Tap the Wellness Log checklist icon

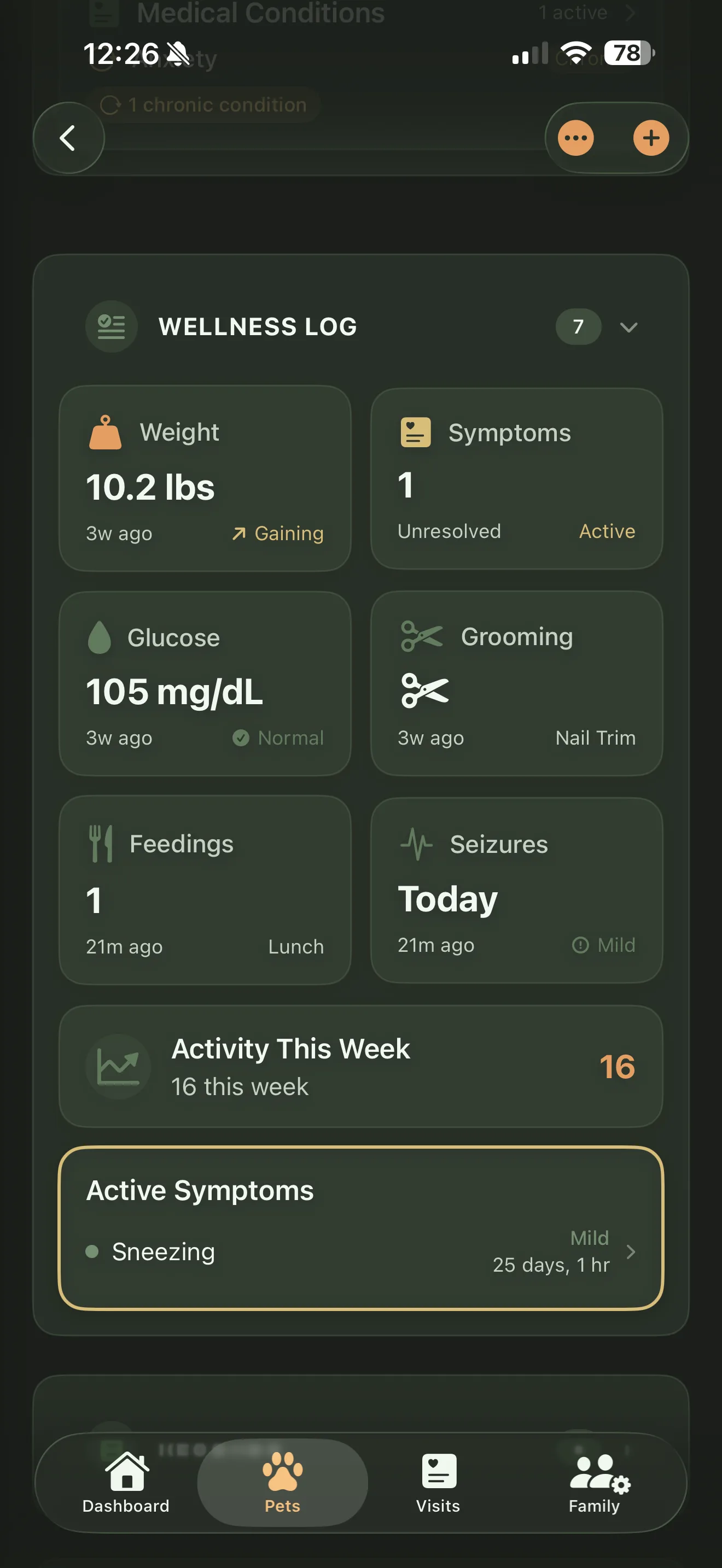tap(112, 327)
